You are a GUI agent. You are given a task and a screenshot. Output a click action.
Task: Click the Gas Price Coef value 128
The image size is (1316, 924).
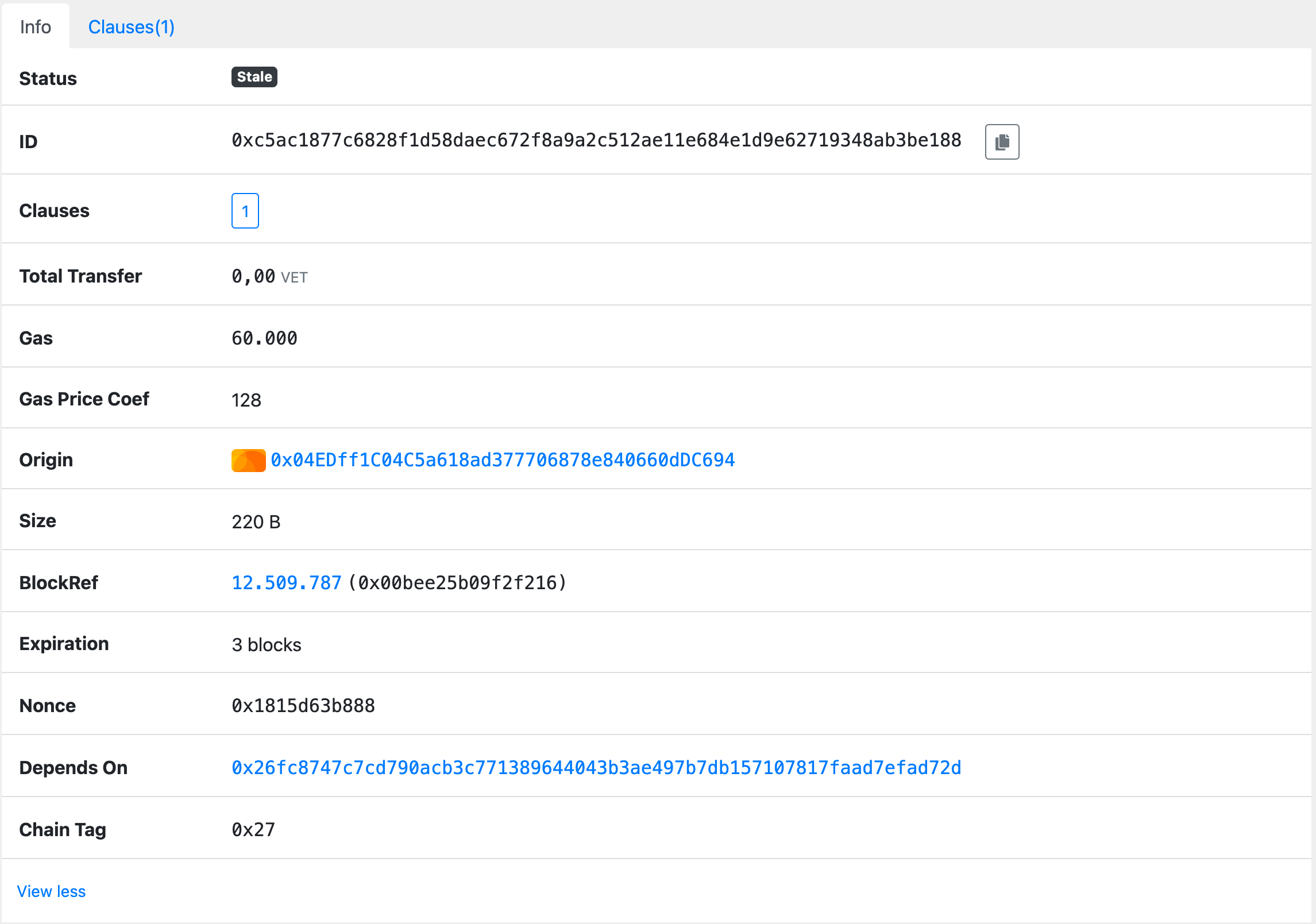[246, 400]
